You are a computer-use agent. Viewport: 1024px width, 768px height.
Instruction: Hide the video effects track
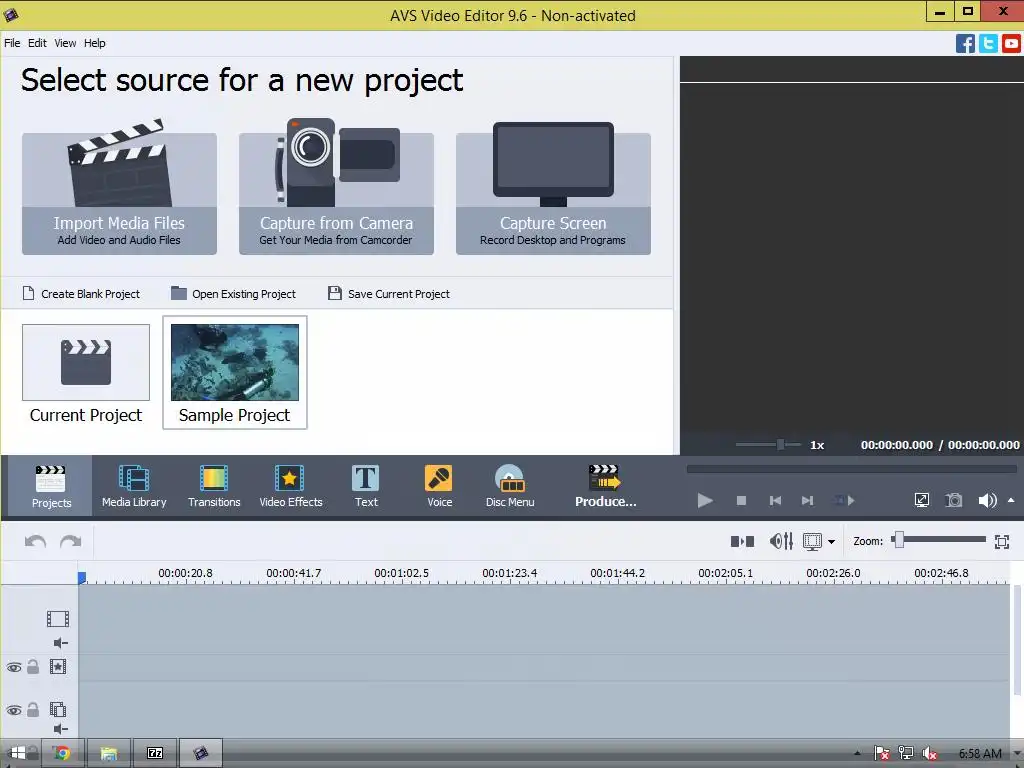tap(14, 667)
